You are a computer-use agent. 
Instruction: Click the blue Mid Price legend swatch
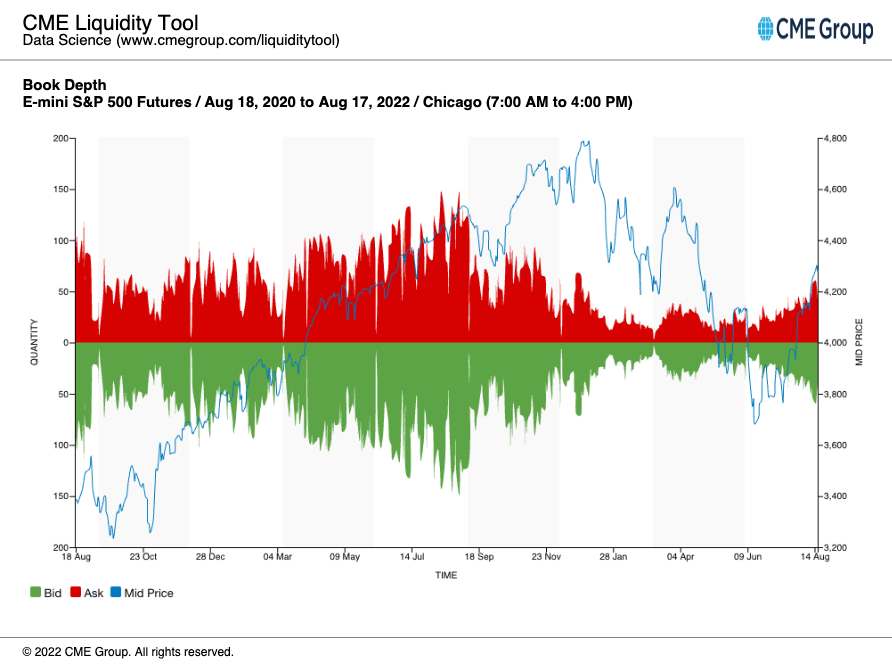[116, 592]
